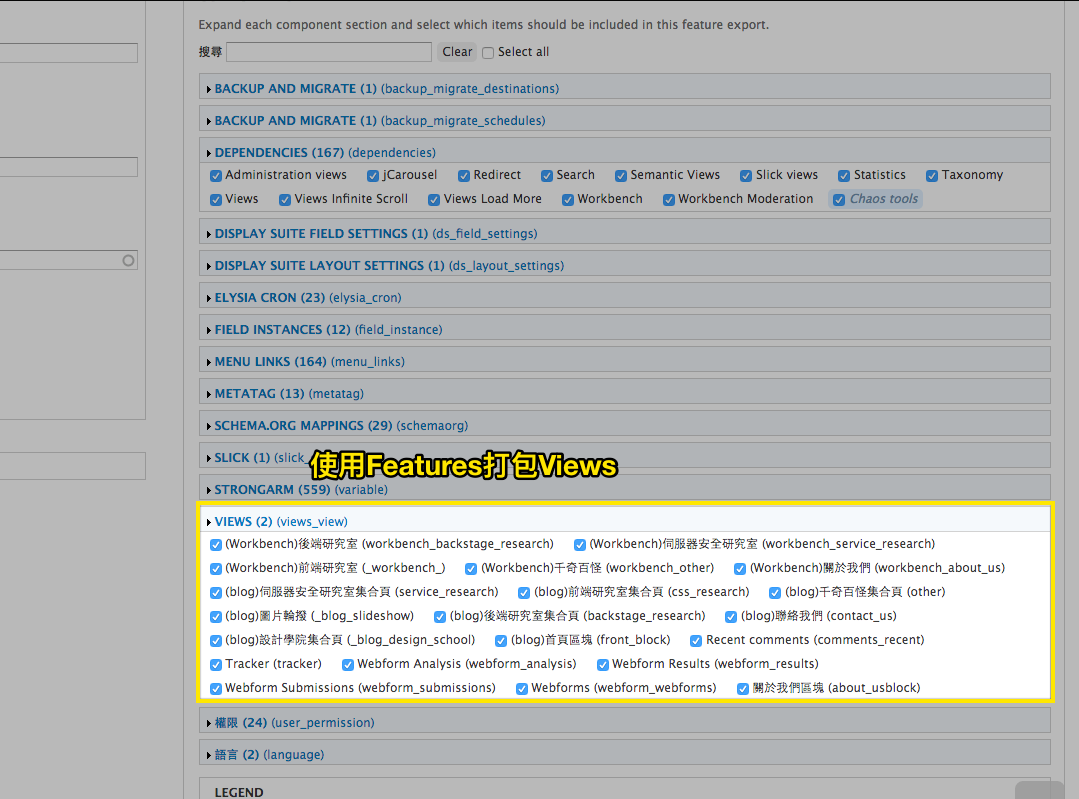
Task: Uncheck Workbench Moderation dependency
Action: 668,200
